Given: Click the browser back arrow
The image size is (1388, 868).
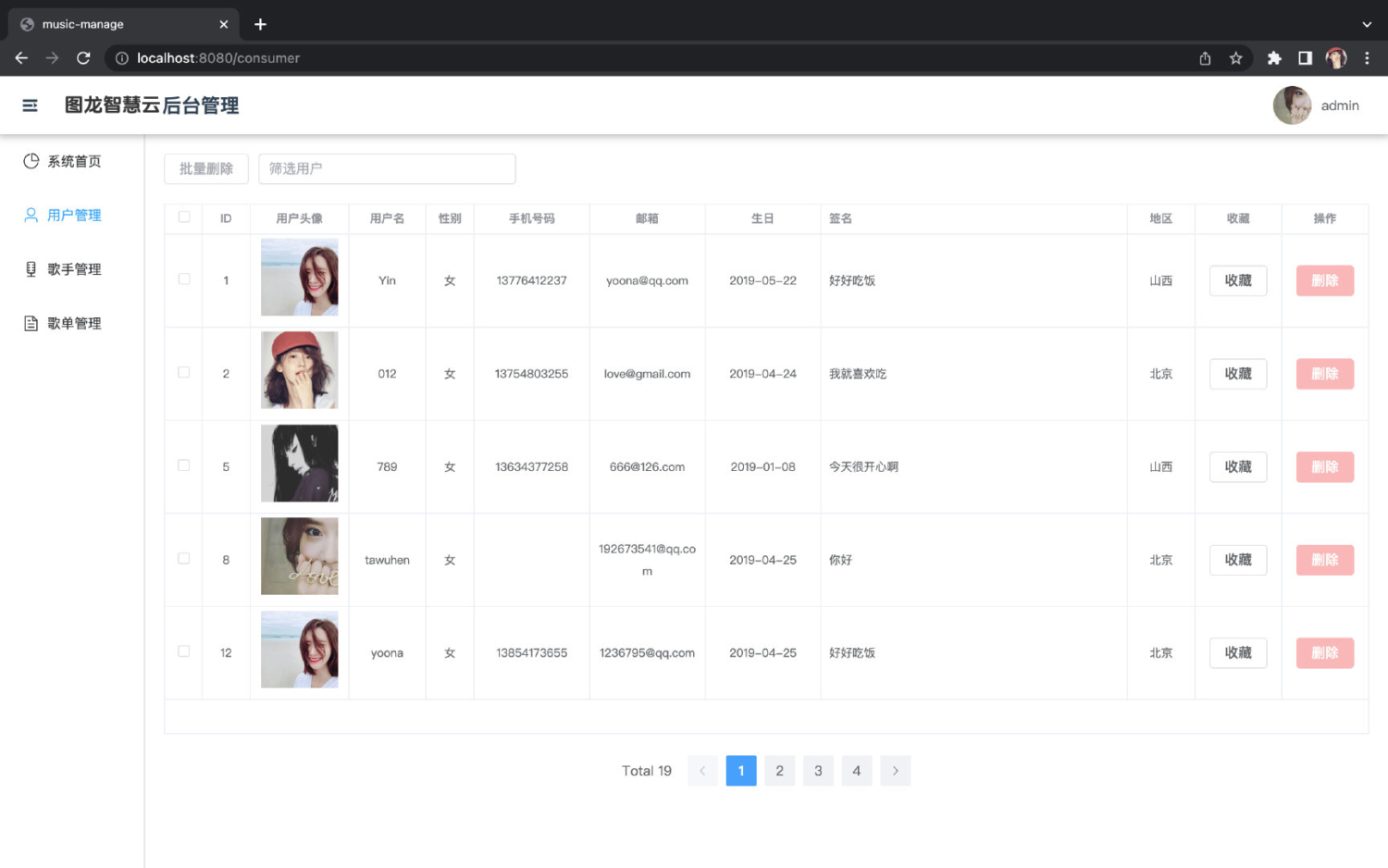Looking at the screenshot, I should [21, 57].
